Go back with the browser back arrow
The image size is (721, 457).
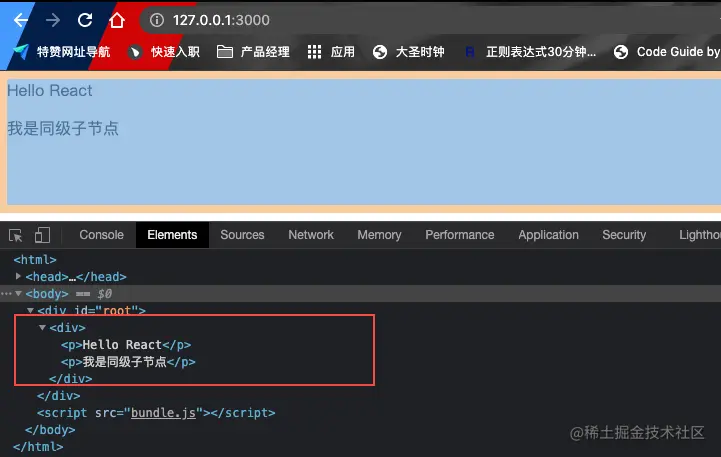tap(21, 20)
